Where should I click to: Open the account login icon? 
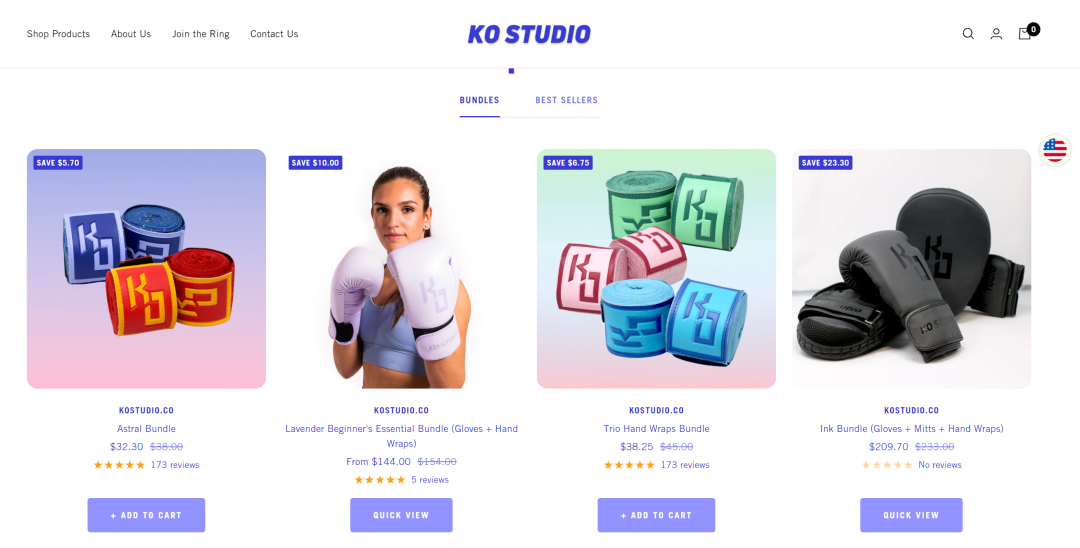[x=996, y=34]
